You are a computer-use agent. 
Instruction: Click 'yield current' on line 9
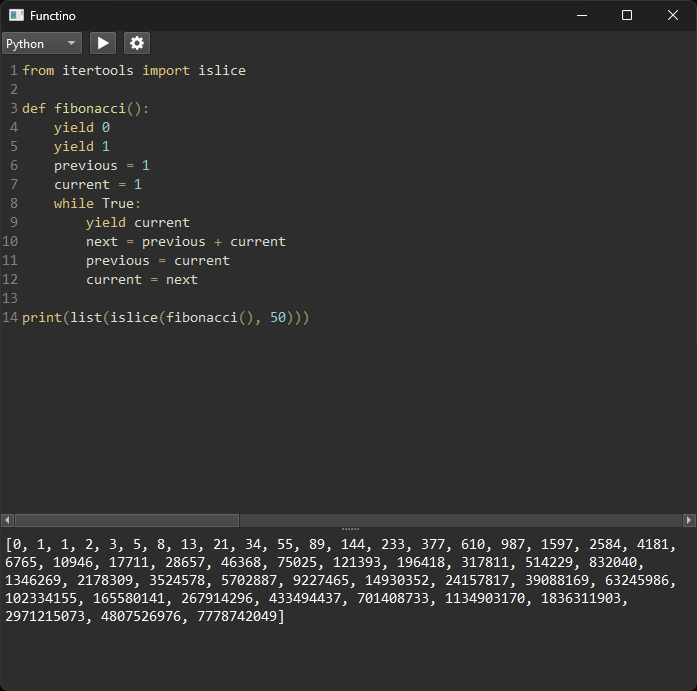tap(138, 223)
